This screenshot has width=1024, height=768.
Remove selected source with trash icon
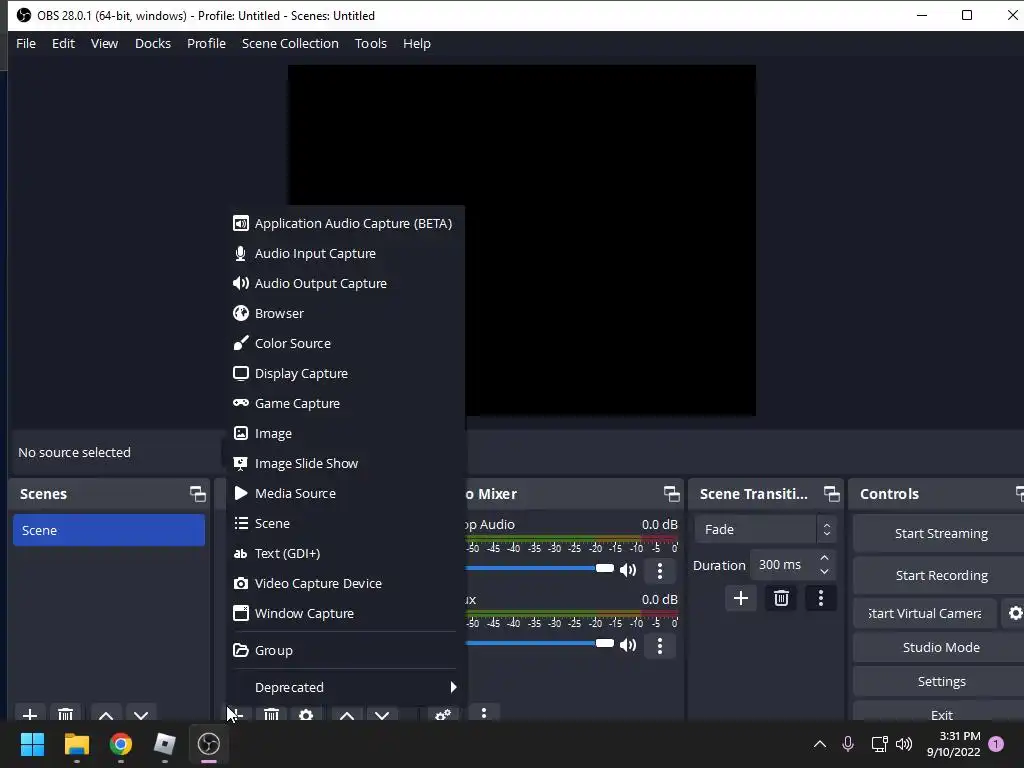pos(271,715)
